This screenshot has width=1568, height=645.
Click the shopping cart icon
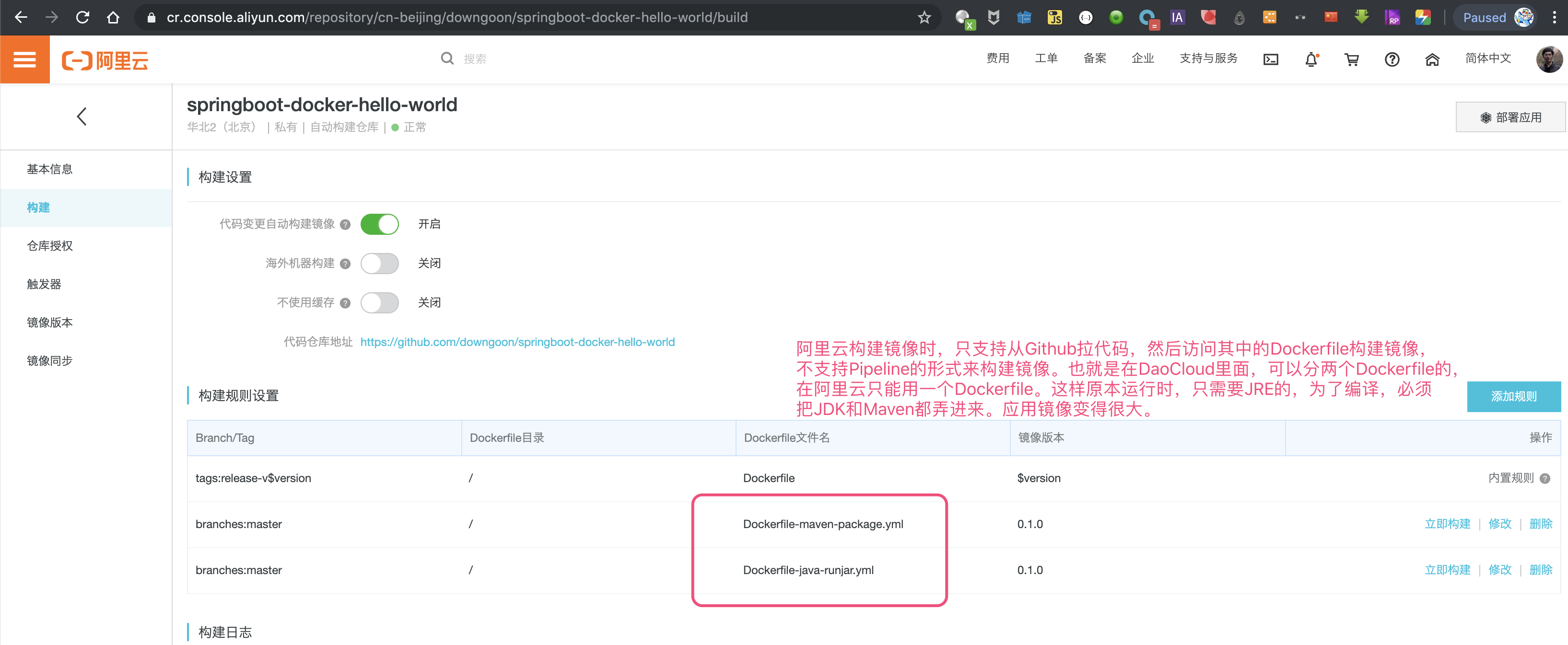coord(1351,59)
